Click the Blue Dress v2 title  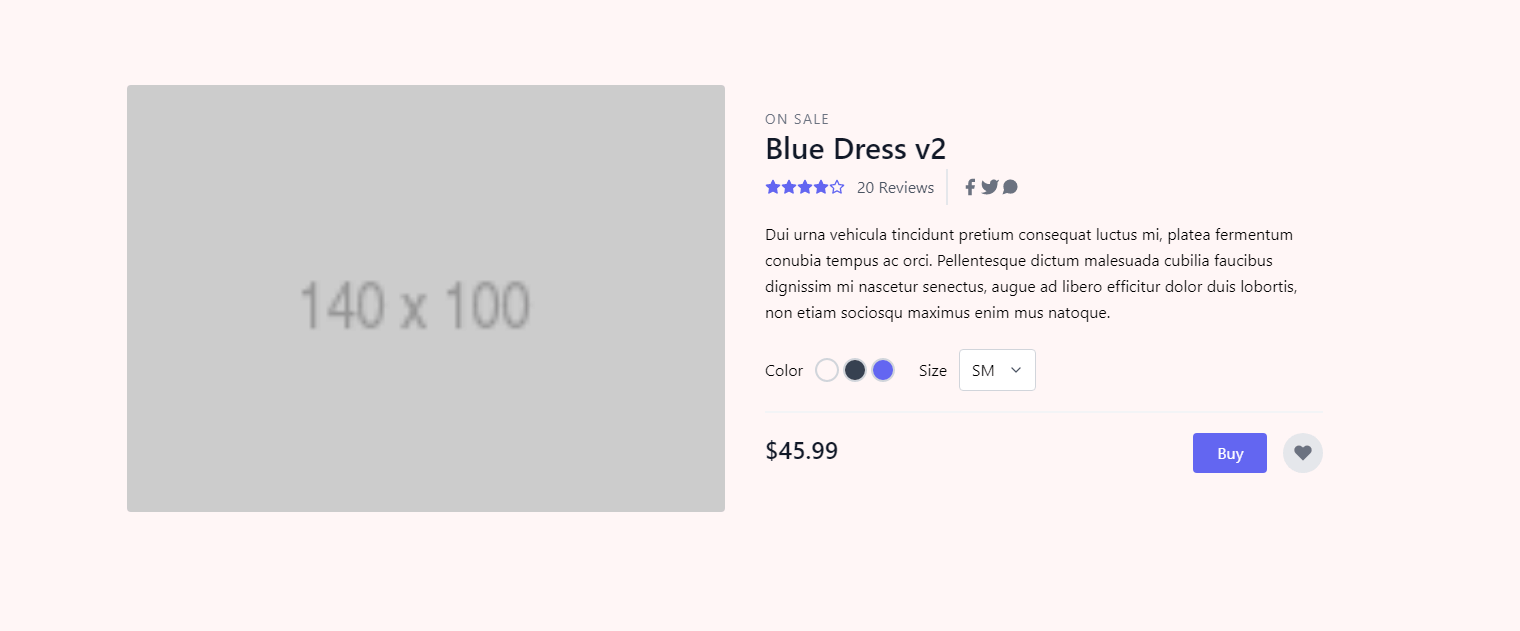[x=855, y=149]
